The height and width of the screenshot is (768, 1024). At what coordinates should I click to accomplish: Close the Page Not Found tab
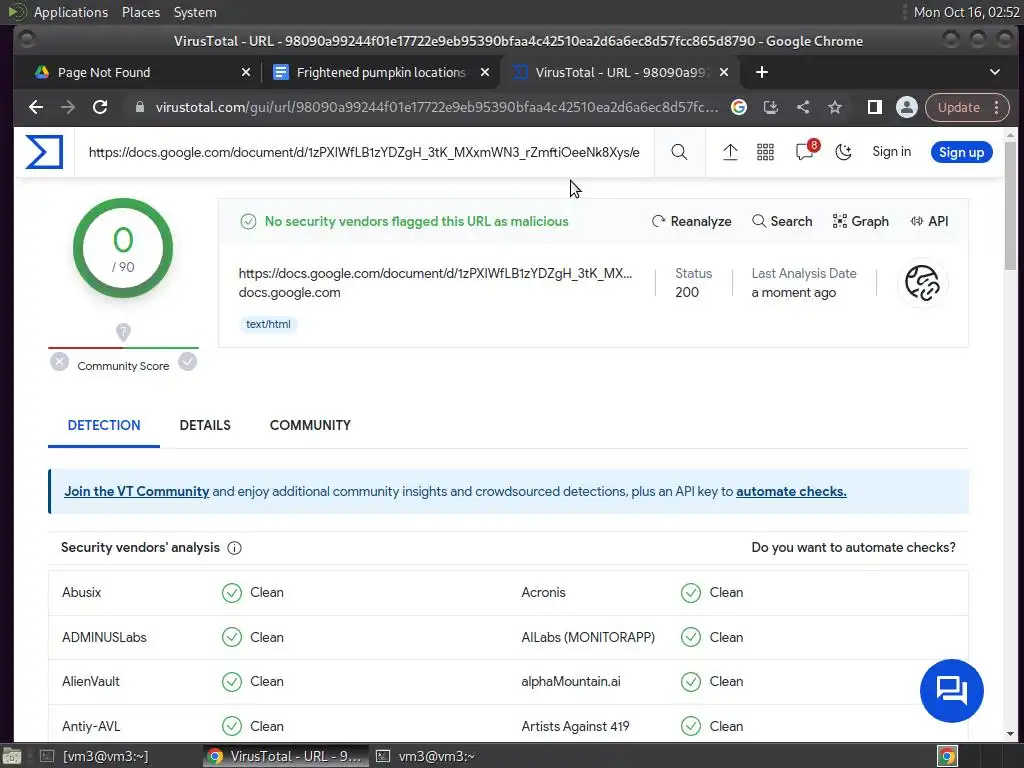[x=246, y=72]
